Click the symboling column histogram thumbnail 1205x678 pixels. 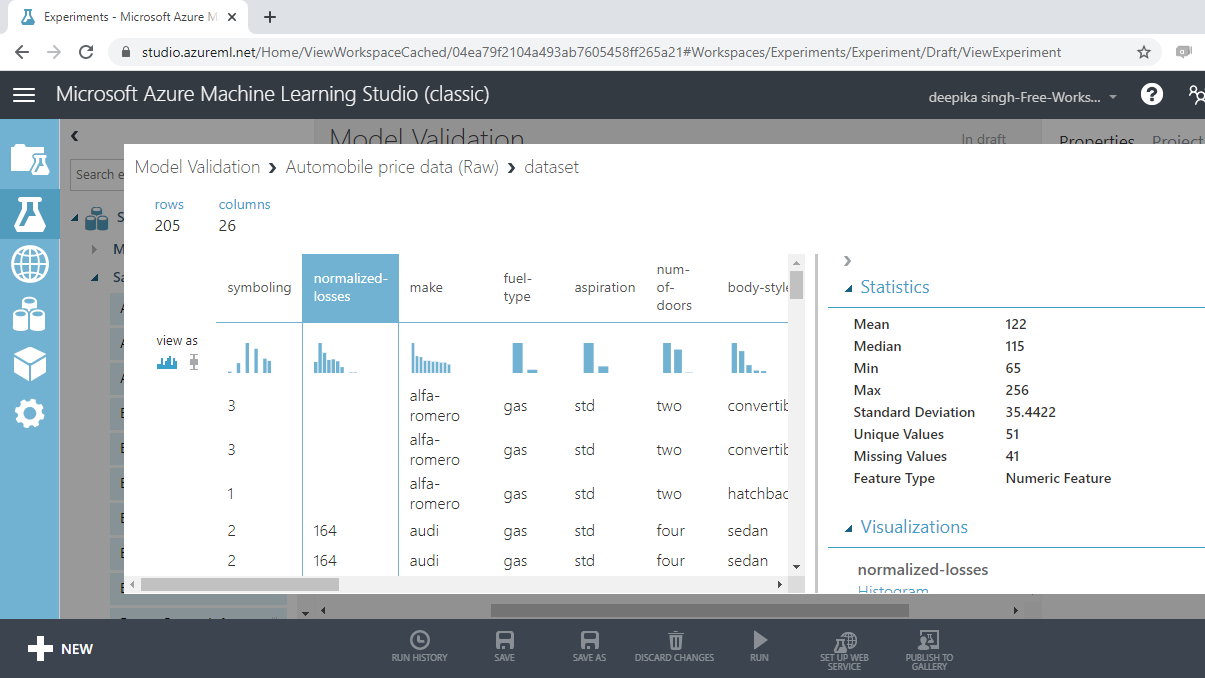tap(250, 359)
